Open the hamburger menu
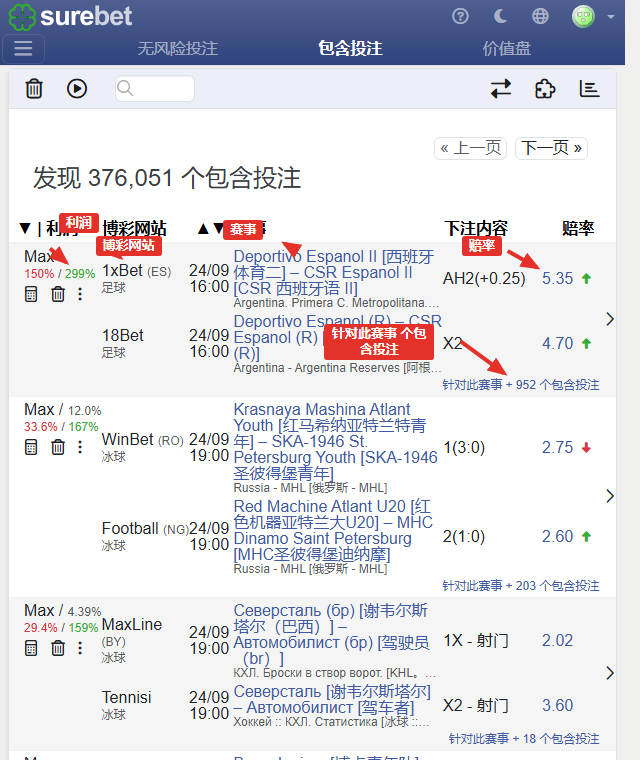 [x=23, y=48]
